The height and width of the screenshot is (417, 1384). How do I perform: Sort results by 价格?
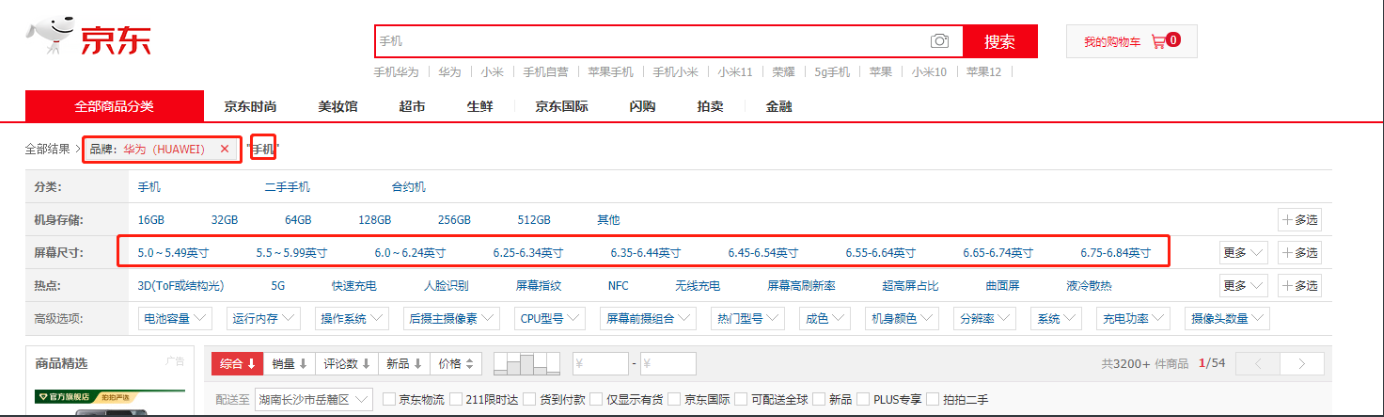(x=455, y=363)
